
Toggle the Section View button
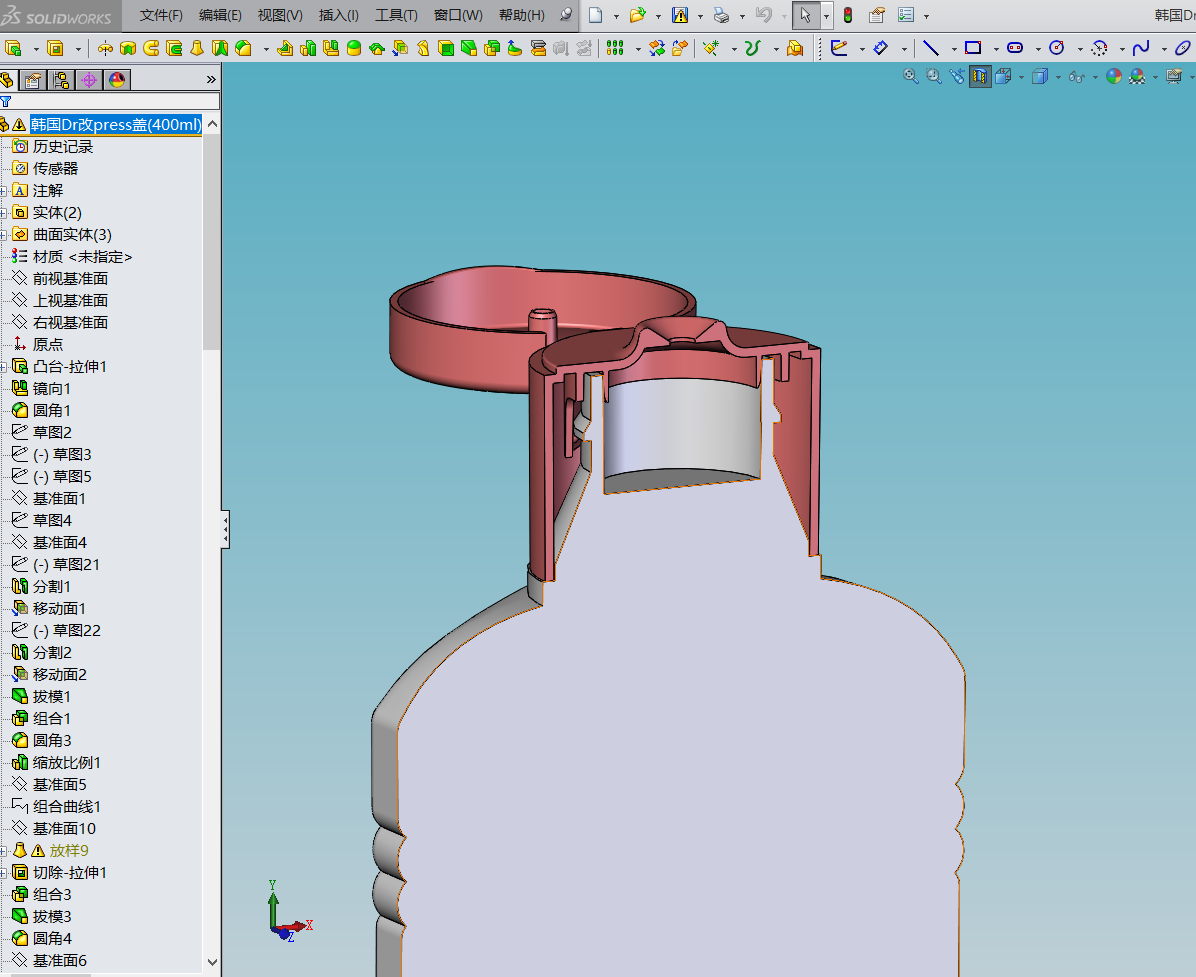tap(980, 76)
